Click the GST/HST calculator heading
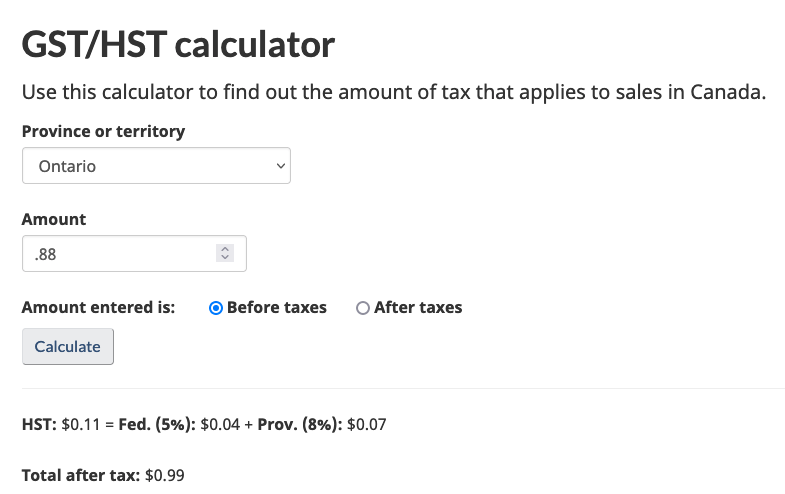Image resolution: width=785 pixels, height=494 pixels. click(x=178, y=45)
